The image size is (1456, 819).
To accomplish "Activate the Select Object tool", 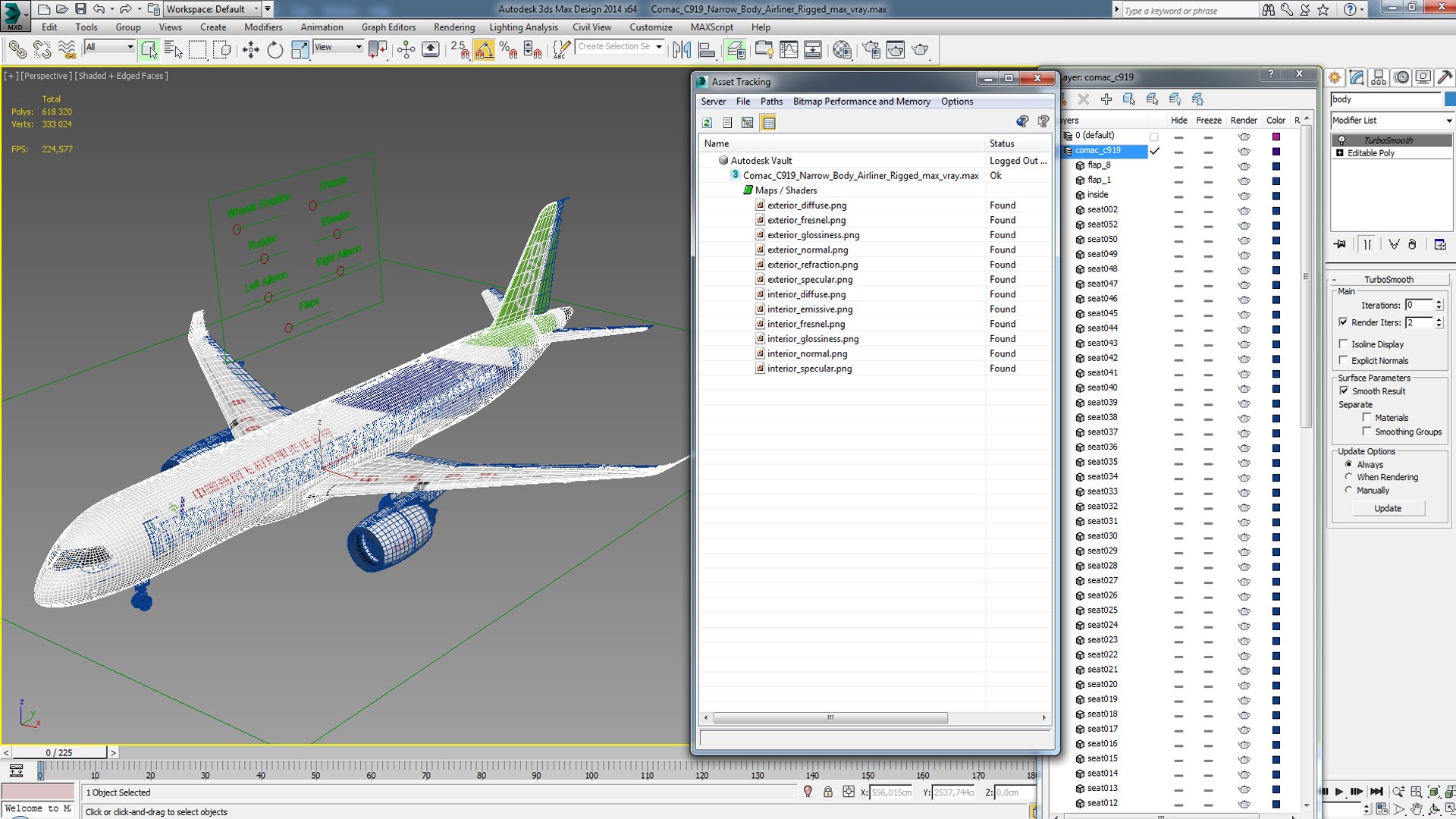I will click(149, 50).
